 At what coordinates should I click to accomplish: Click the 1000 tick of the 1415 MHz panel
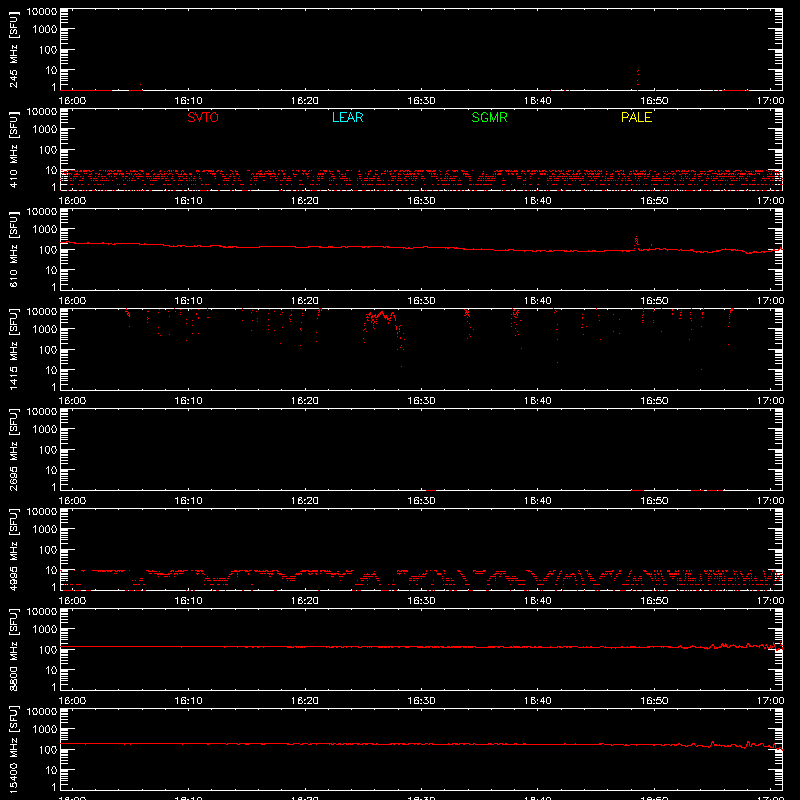45,329
